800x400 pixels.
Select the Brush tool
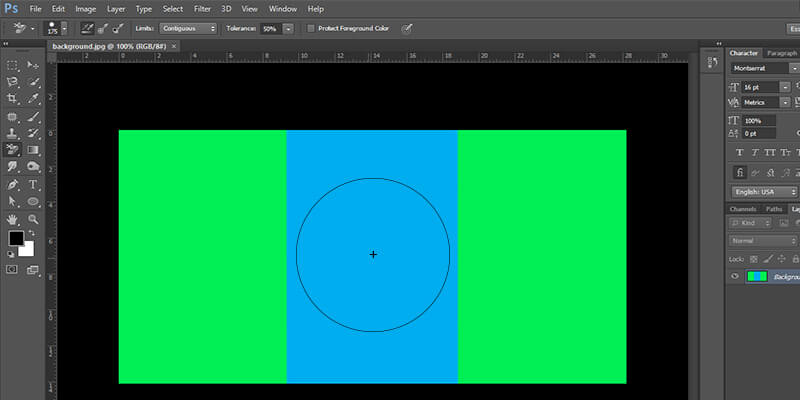coord(33,117)
